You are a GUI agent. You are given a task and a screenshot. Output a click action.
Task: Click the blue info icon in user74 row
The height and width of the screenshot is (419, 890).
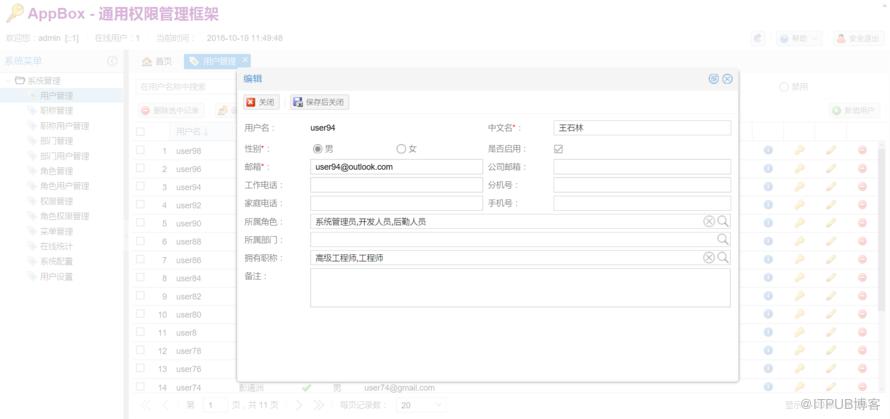[x=768, y=387]
